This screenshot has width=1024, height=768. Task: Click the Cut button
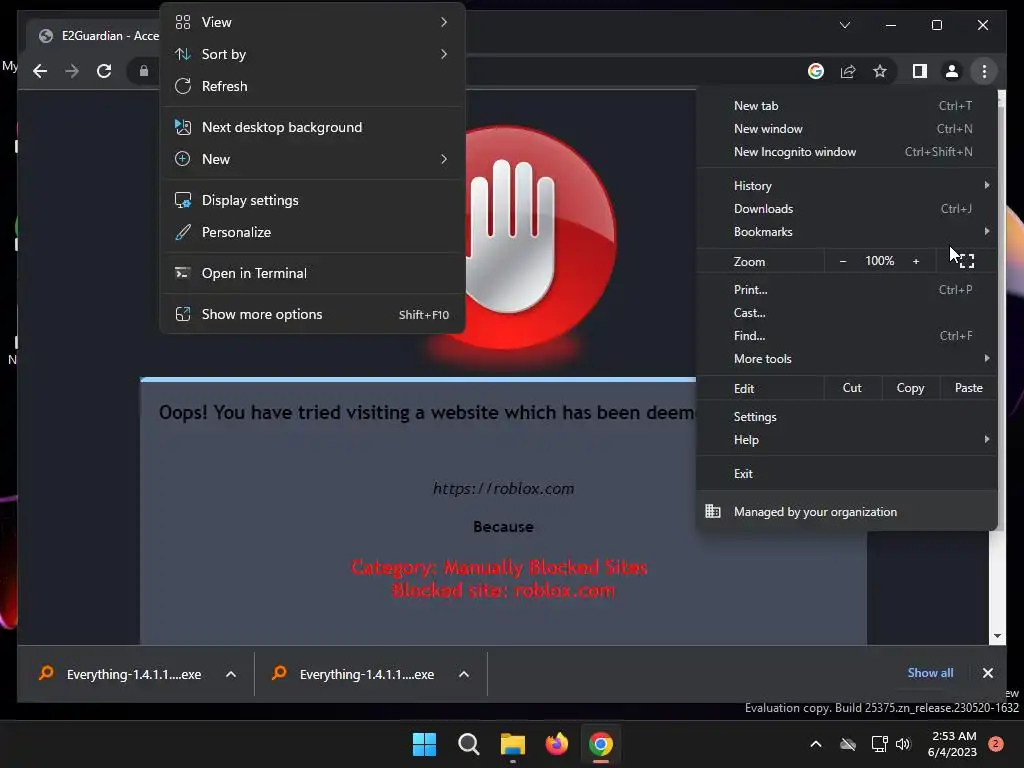click(852, 388)
